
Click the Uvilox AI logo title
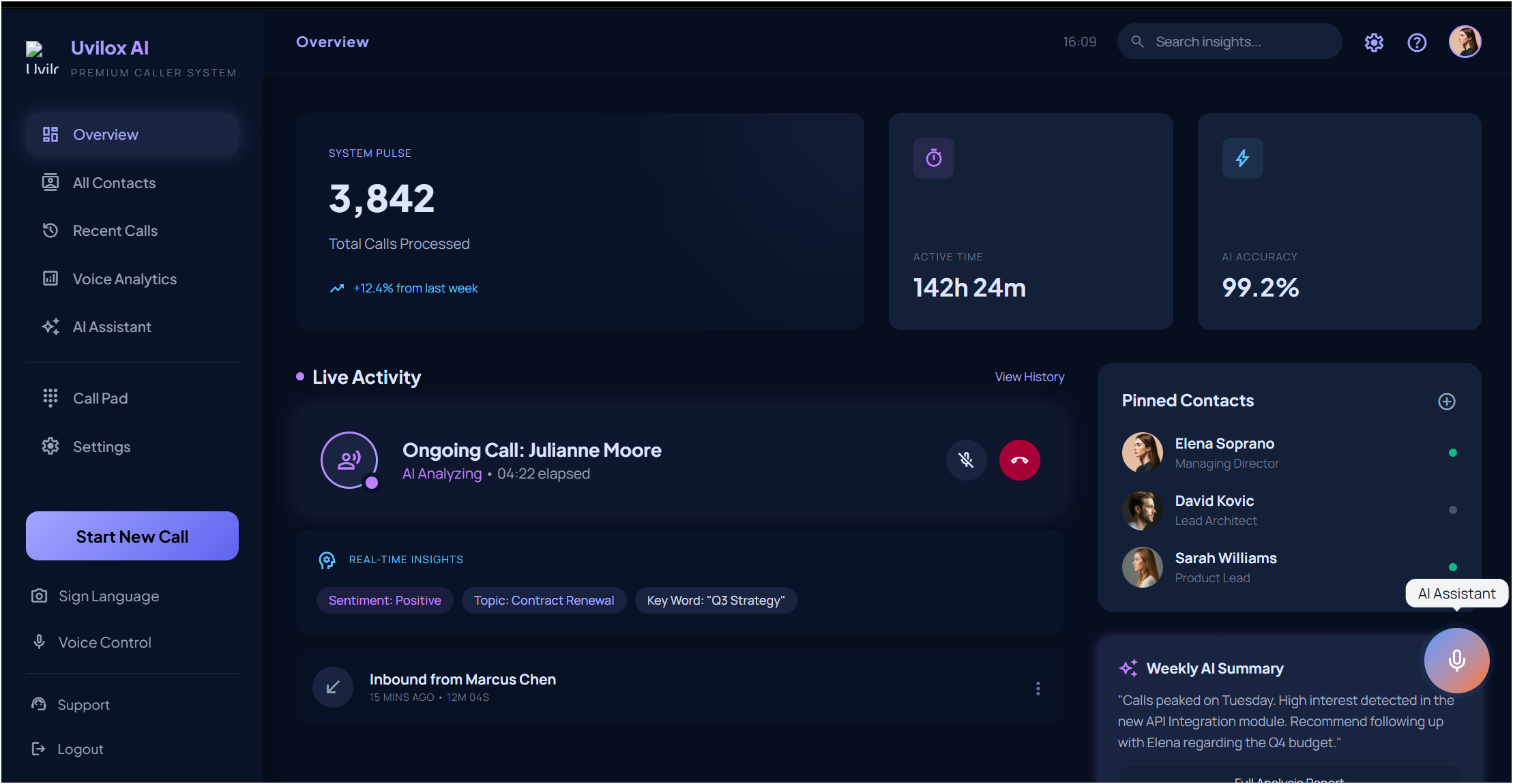pyautogui.click(x=110, y=48)
